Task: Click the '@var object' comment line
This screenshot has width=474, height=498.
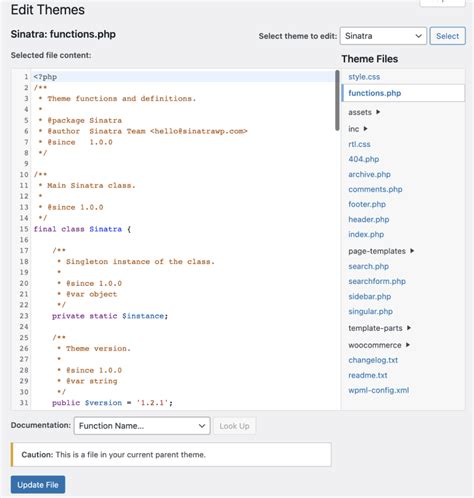Action: (87, 294)
